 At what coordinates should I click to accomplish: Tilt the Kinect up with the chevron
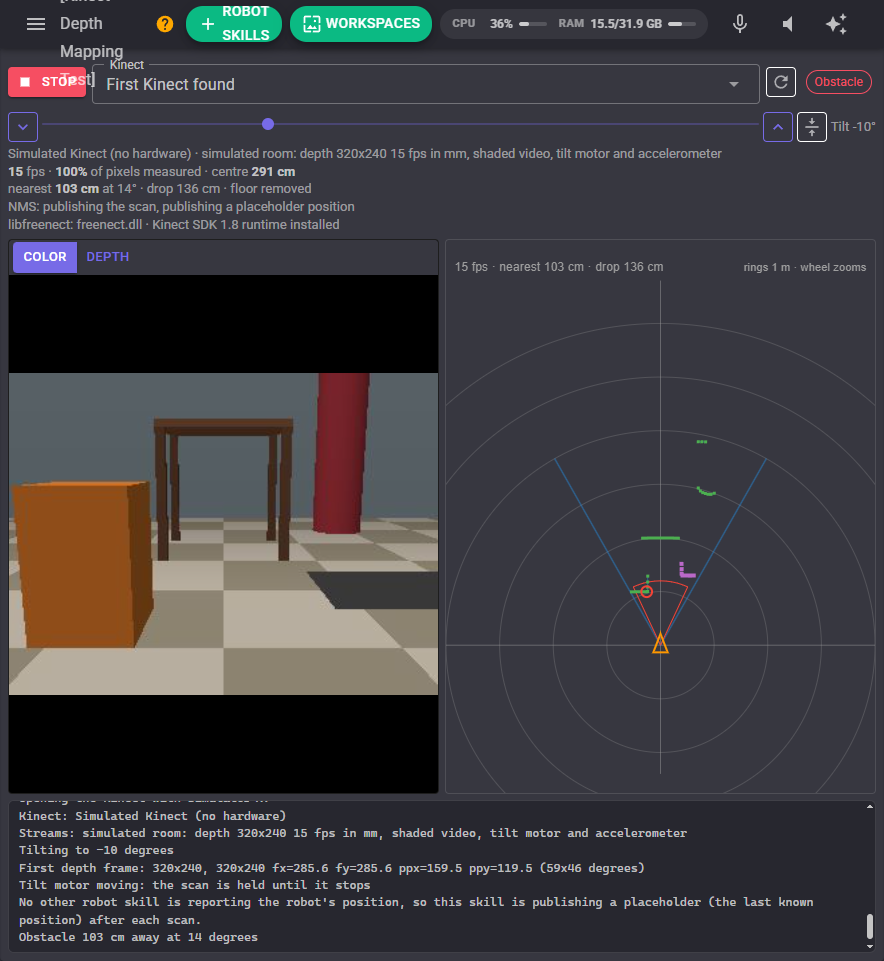778,127
